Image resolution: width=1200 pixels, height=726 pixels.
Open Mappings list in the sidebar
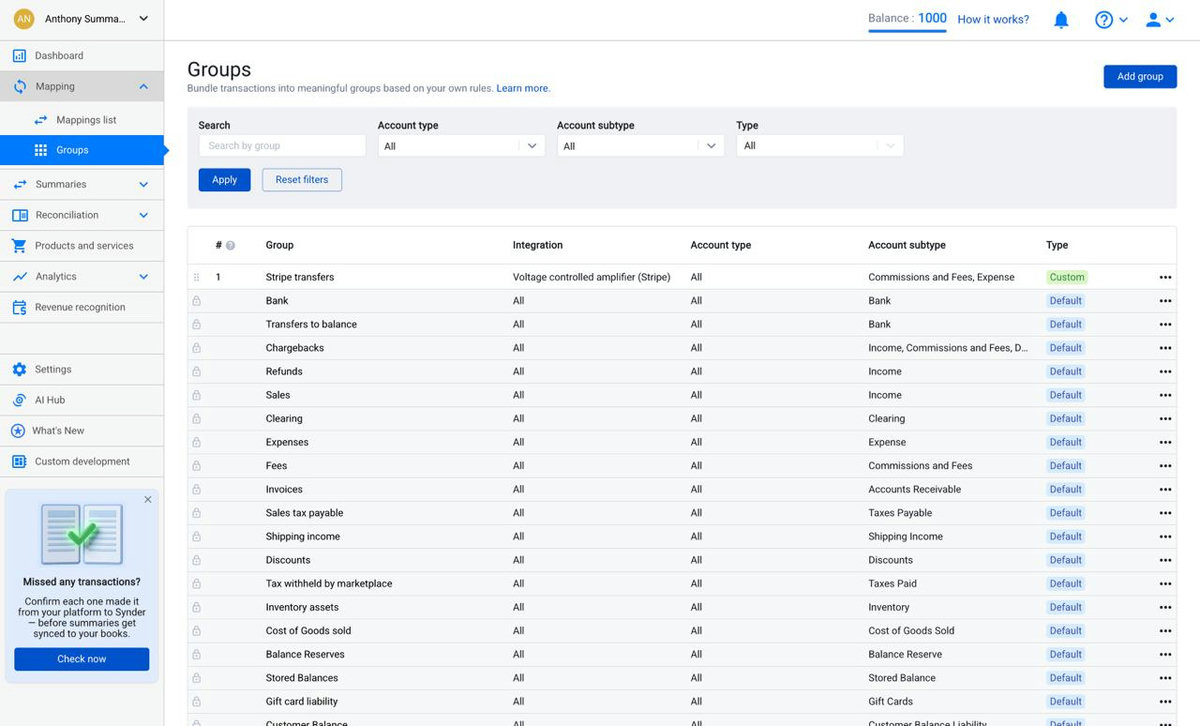pyautogui.click(x=82, y=120)
